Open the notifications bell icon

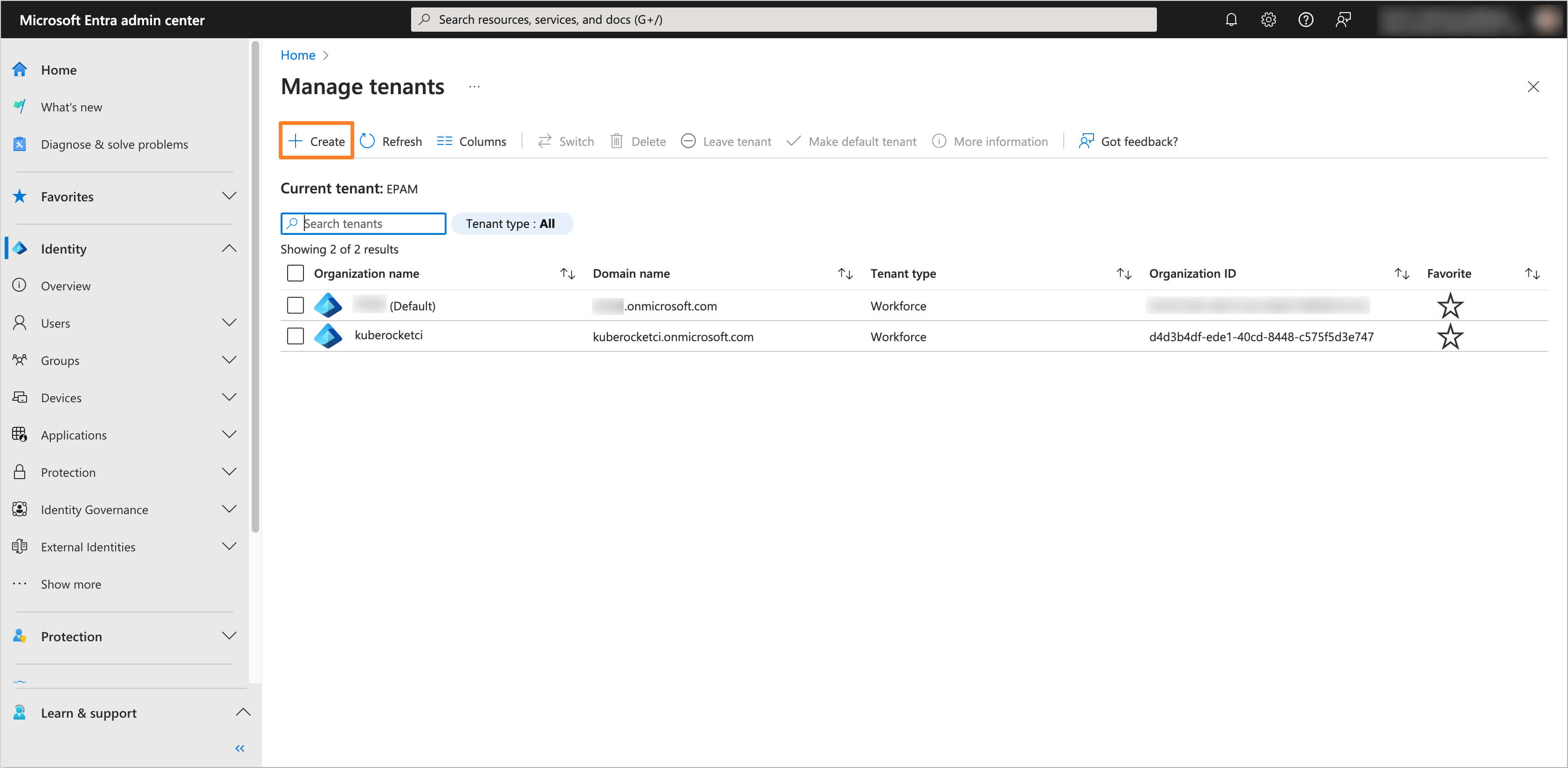1231,19
